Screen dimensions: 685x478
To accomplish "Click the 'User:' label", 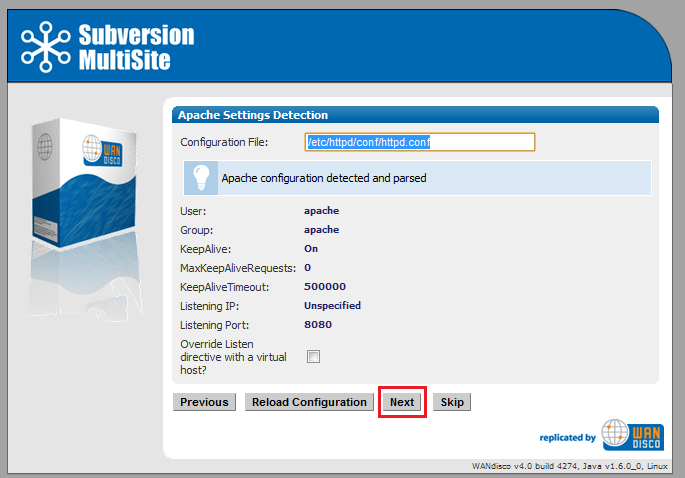I will (193, 211).
